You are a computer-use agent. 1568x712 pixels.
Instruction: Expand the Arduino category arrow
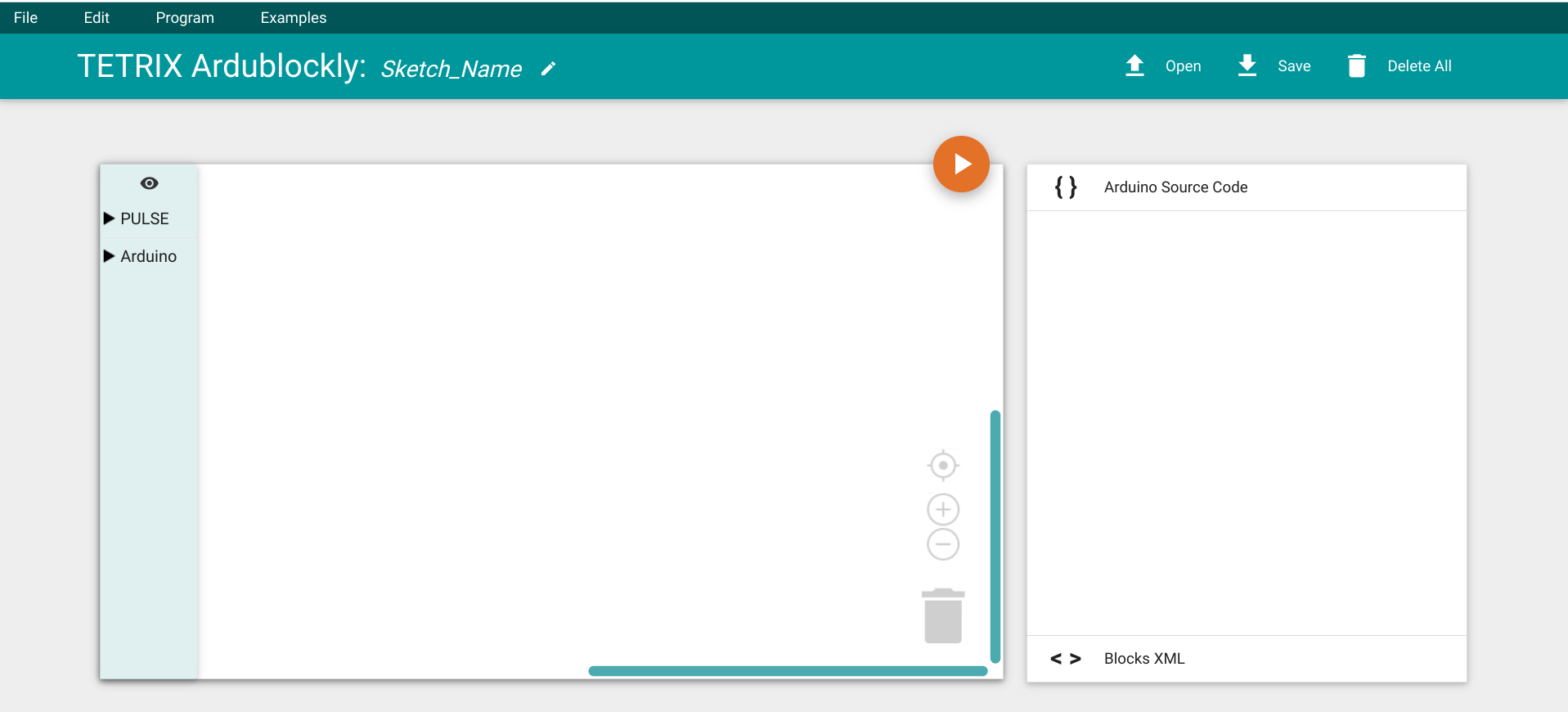tap(109, 256)
